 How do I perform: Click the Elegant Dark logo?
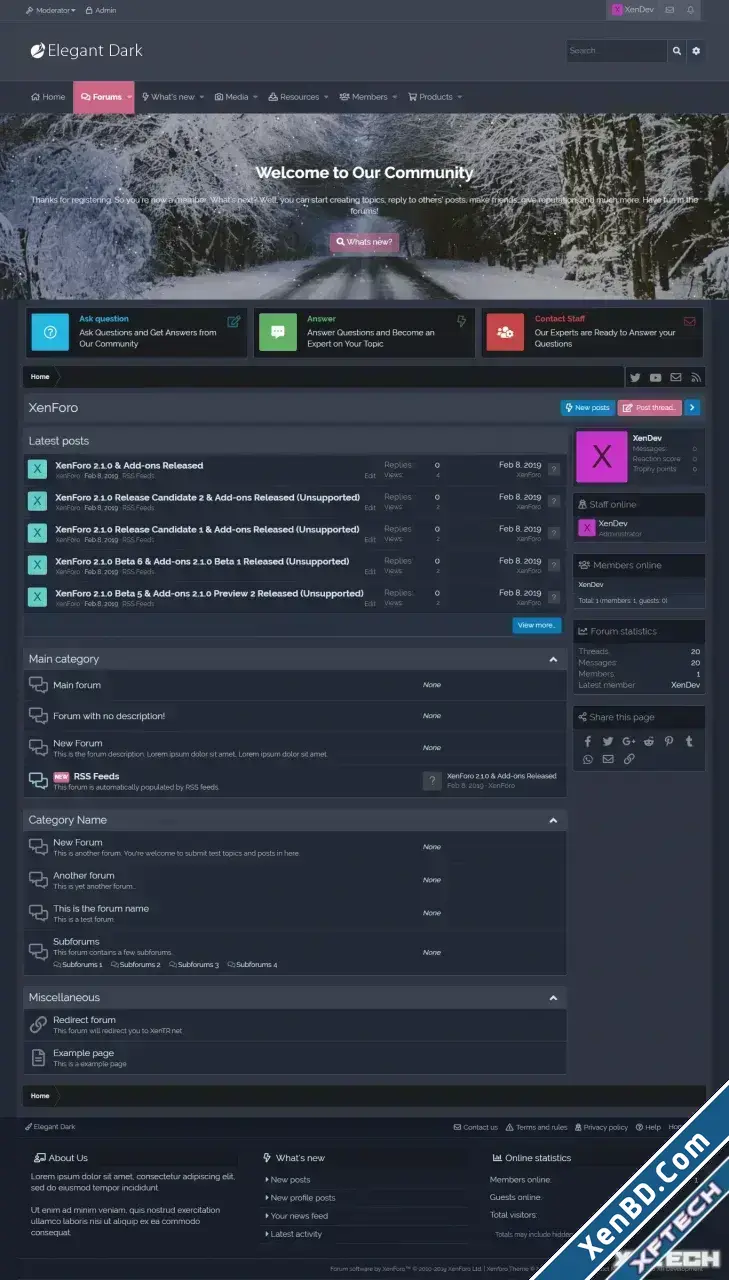click(86, 50)
